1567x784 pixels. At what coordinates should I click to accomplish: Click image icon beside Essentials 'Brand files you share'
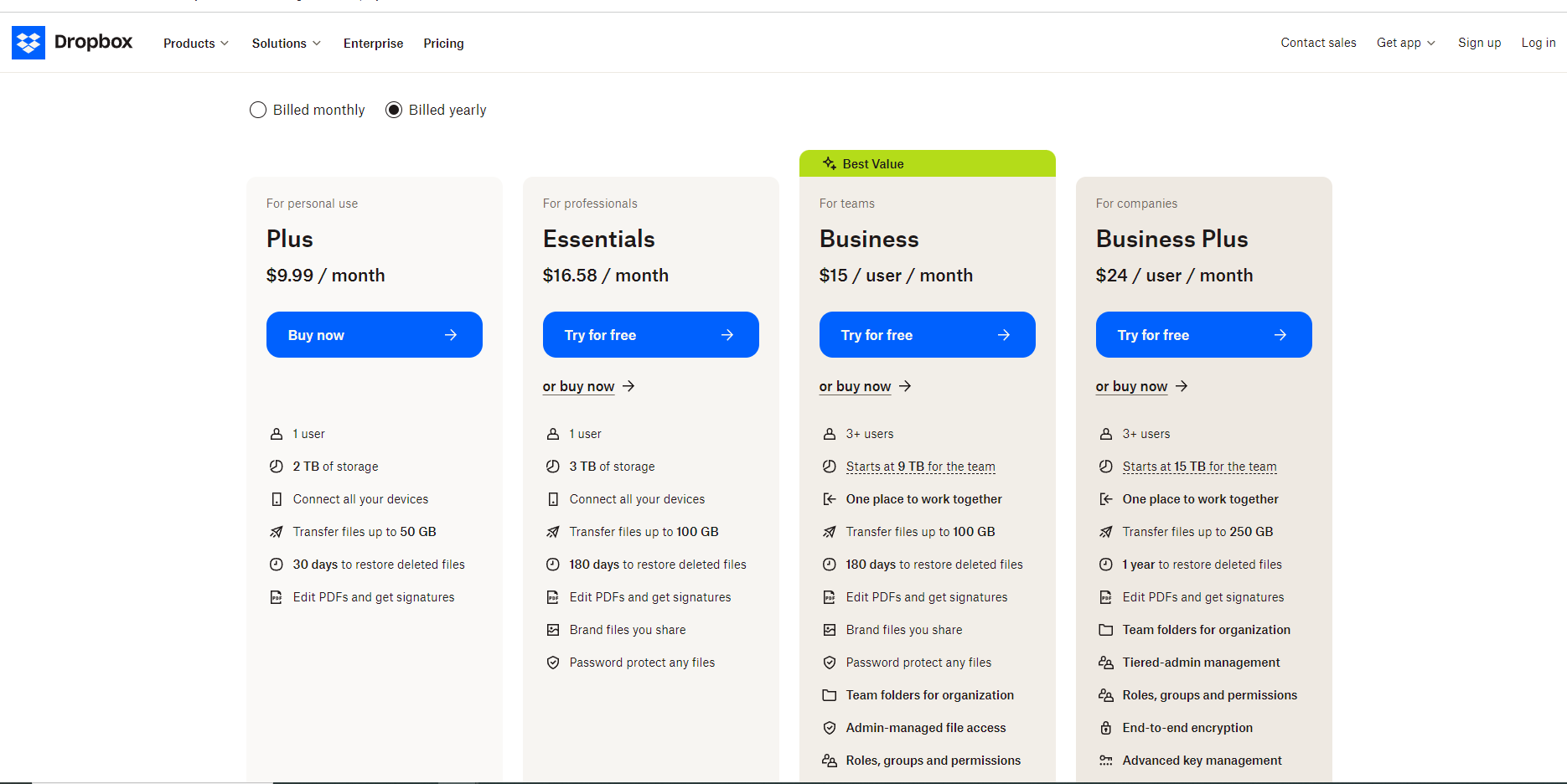pyautogui.click(x=553, y=630)
